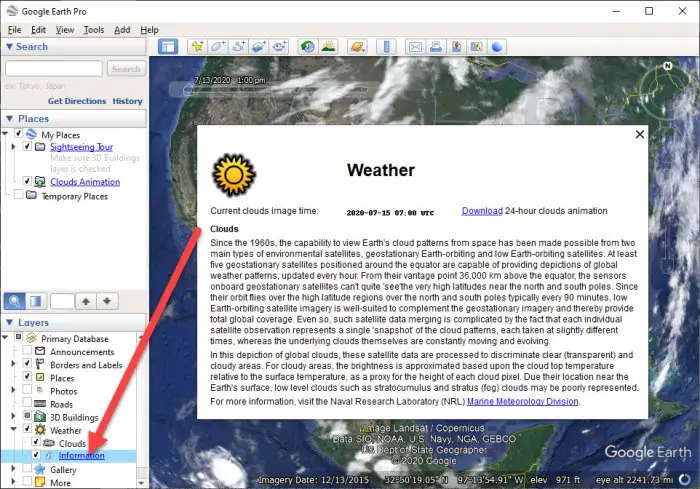Open the Tools menu
Image resolution: width=700 pixels, height=489 pixels.
(x=94, y=29)
